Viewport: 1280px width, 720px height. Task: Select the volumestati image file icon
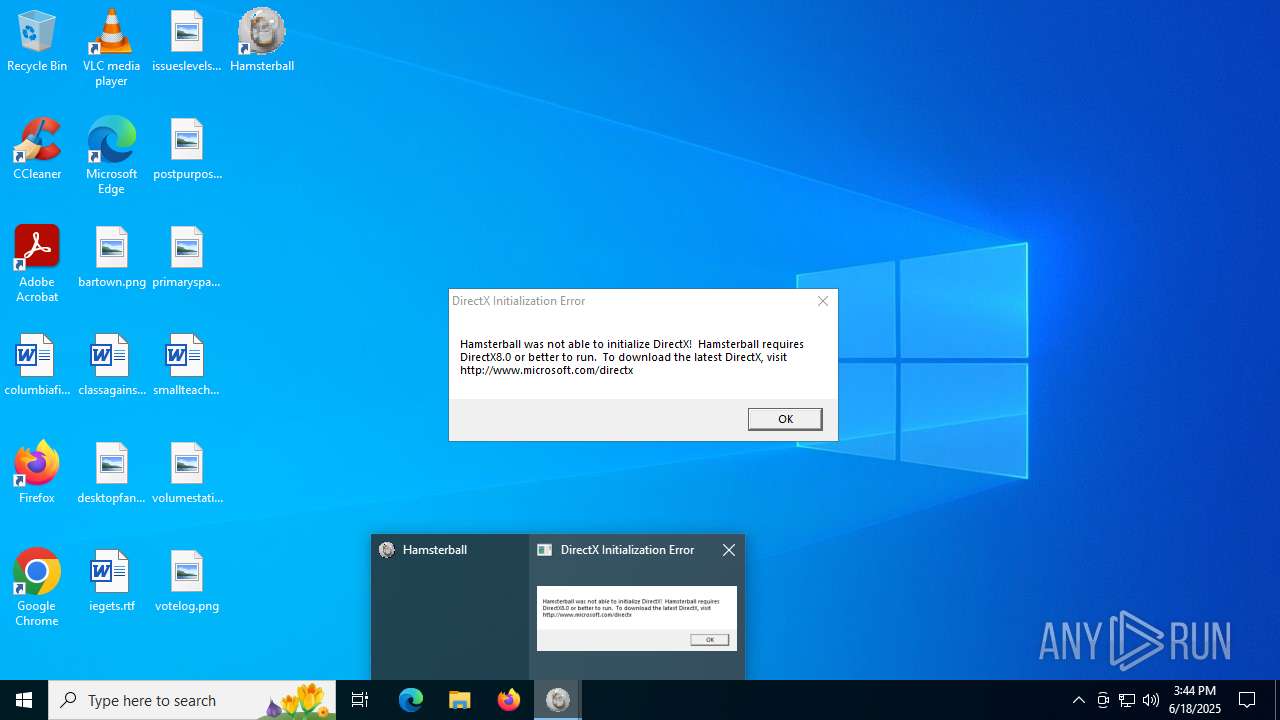pos(187,473)
